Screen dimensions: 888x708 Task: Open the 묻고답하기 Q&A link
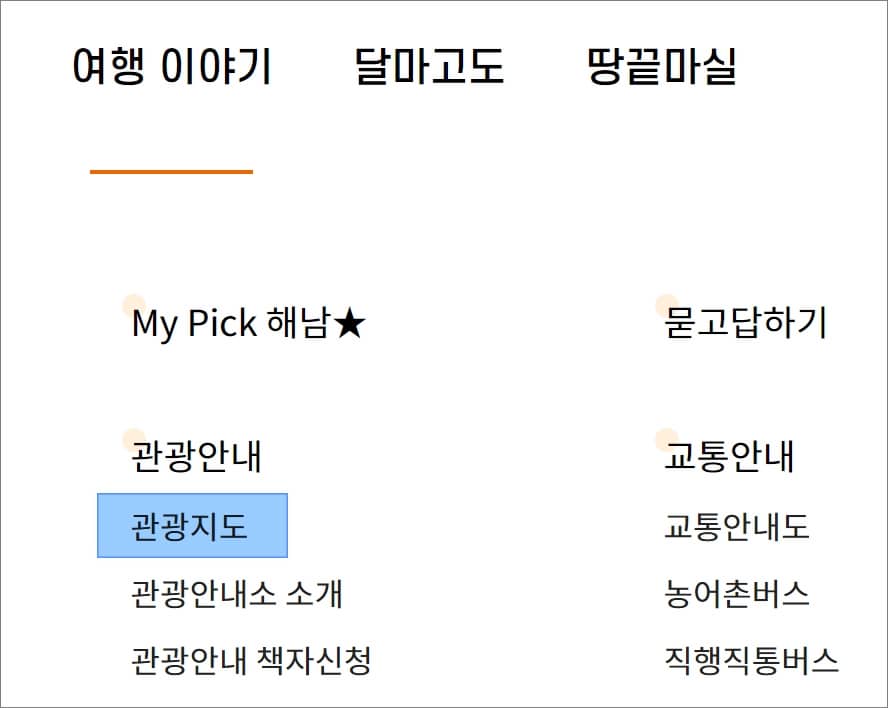(745, 323)
